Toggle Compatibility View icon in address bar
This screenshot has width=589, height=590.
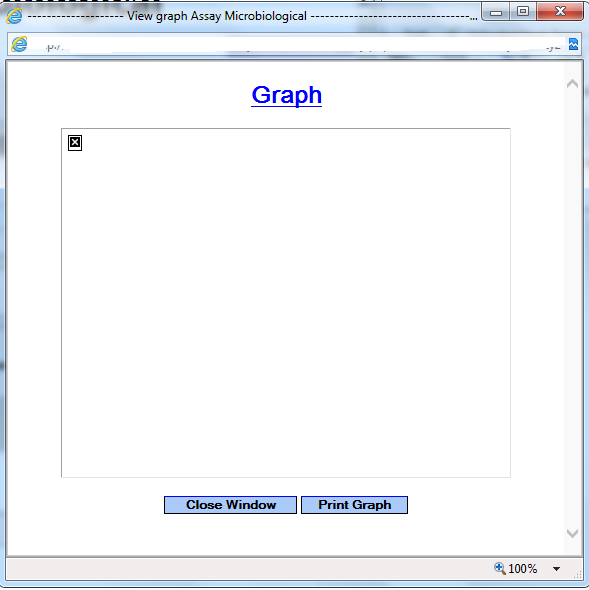[573, 44]
